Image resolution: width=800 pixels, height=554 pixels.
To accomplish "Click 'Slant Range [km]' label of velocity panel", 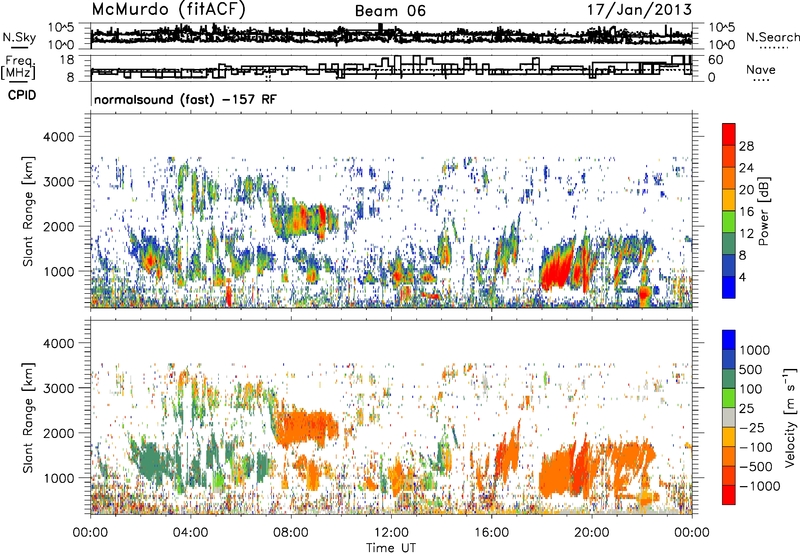I will [28, 417].
